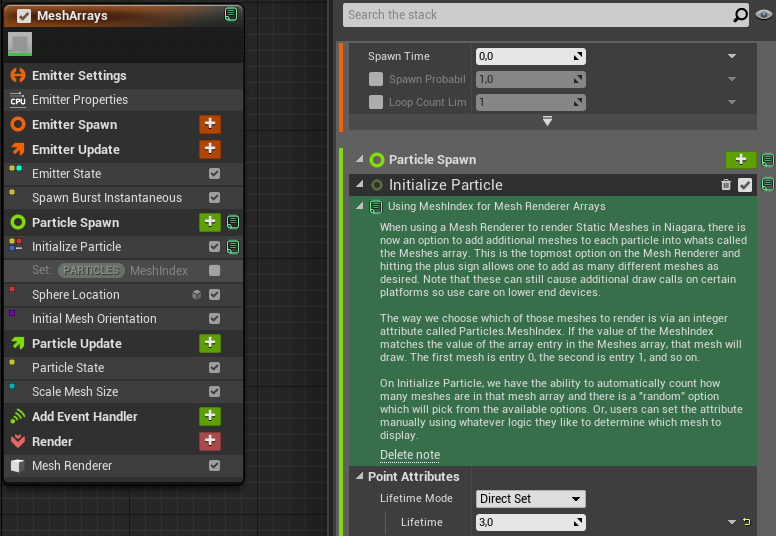
Task: Disable the Emitter State module checkbox
Action: [x=214, y=173]
